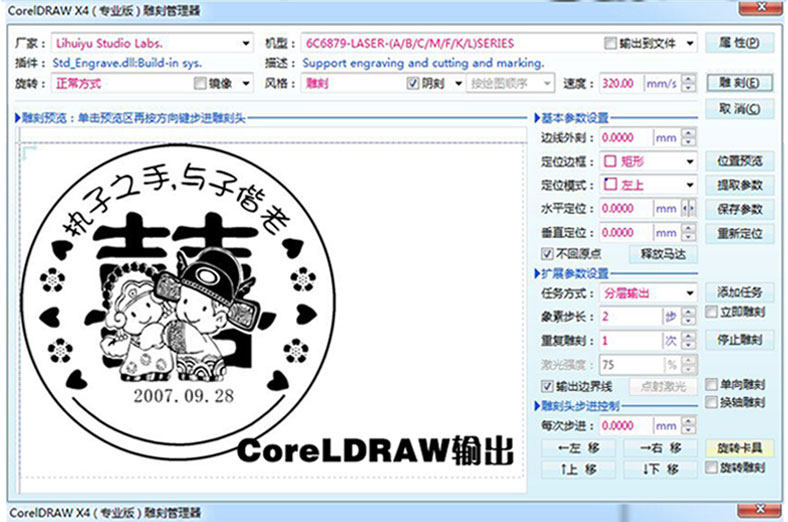788x522 pixels.
Task: Click the 释放马达 button
Action: pos(663,254)
